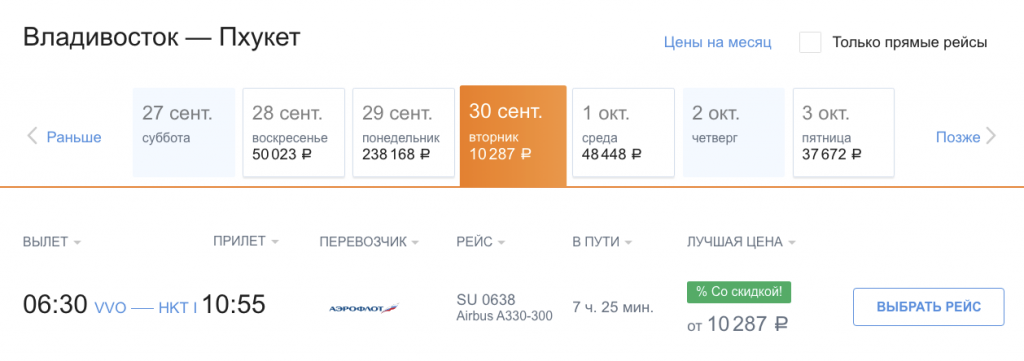Open the ПЕРЕВОЗЧИК sort dropdown
This screenshot has width=1024, height=361.
pyautogui.click(x=369, y=242)
